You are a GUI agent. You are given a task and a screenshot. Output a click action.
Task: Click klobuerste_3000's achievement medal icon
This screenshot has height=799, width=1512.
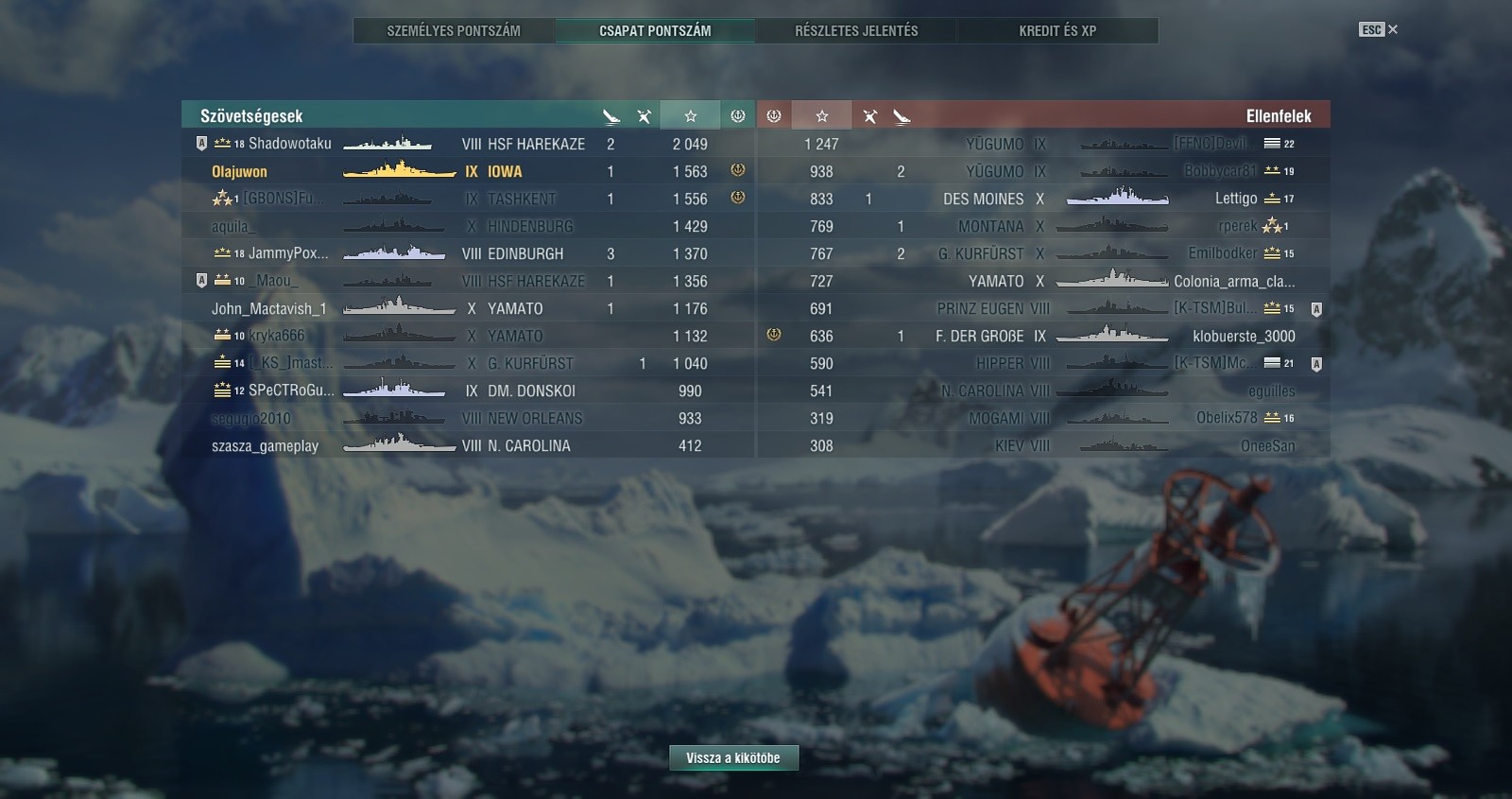[x=774, y=335]
